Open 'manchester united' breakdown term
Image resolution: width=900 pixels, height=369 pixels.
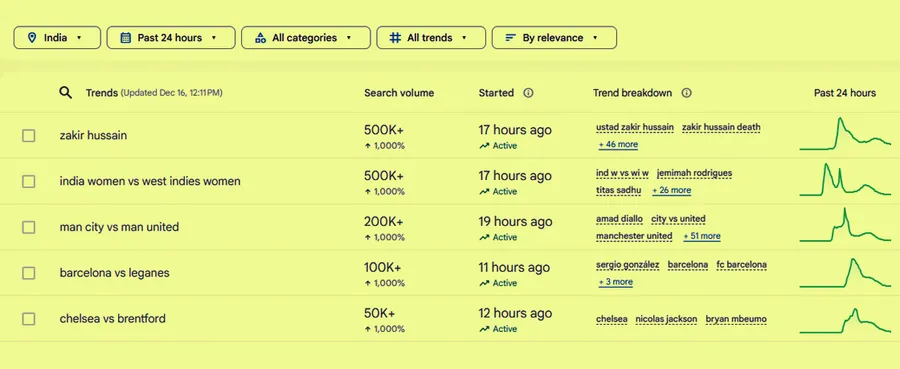[x=634, y=236]
